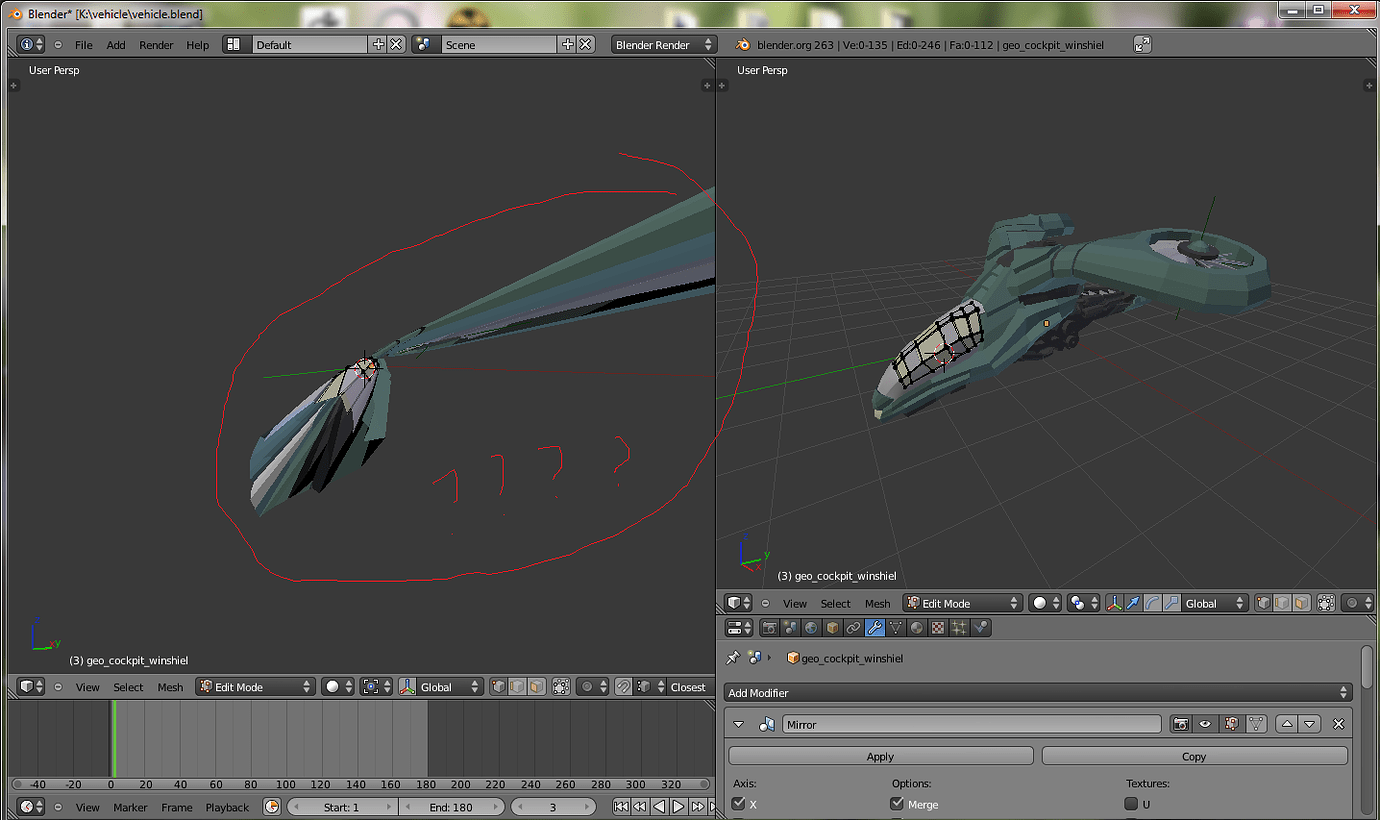1380x820 pixels.
Task: Move Mirror modifier up in stack
Action: click(x=1287, y=724)
